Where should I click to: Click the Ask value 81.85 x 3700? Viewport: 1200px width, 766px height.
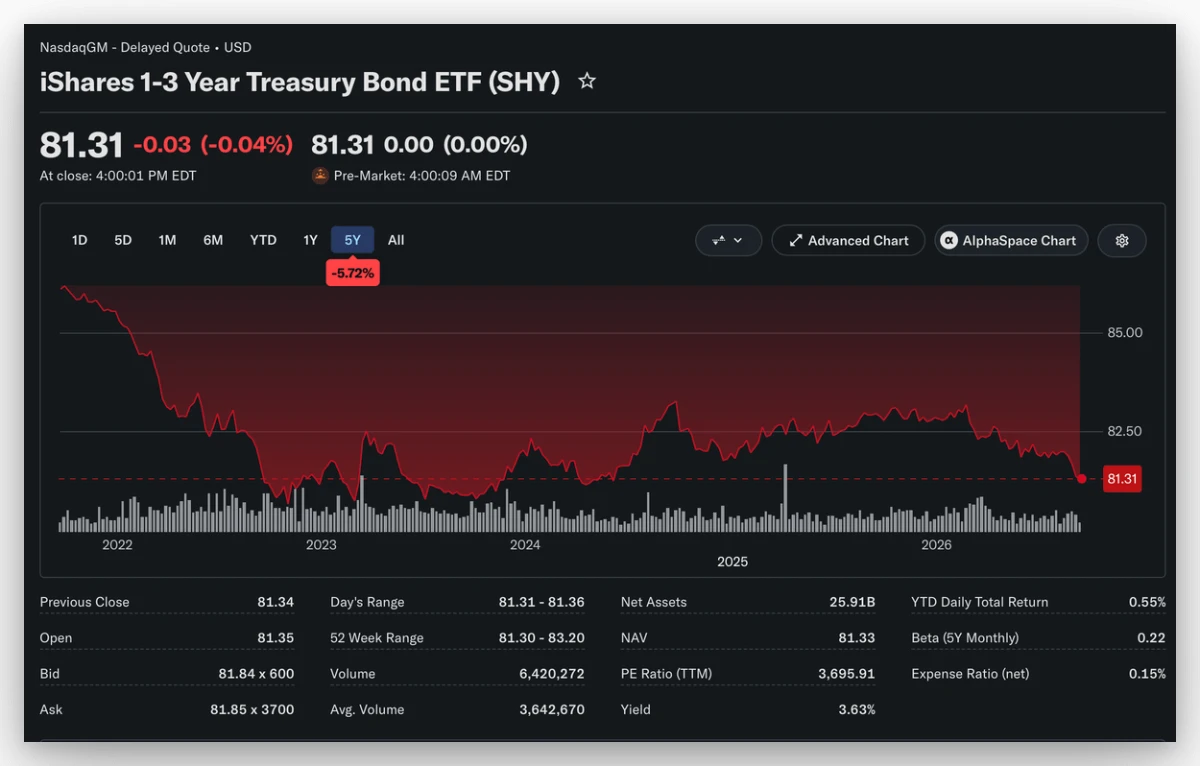[x=252, y=710]
